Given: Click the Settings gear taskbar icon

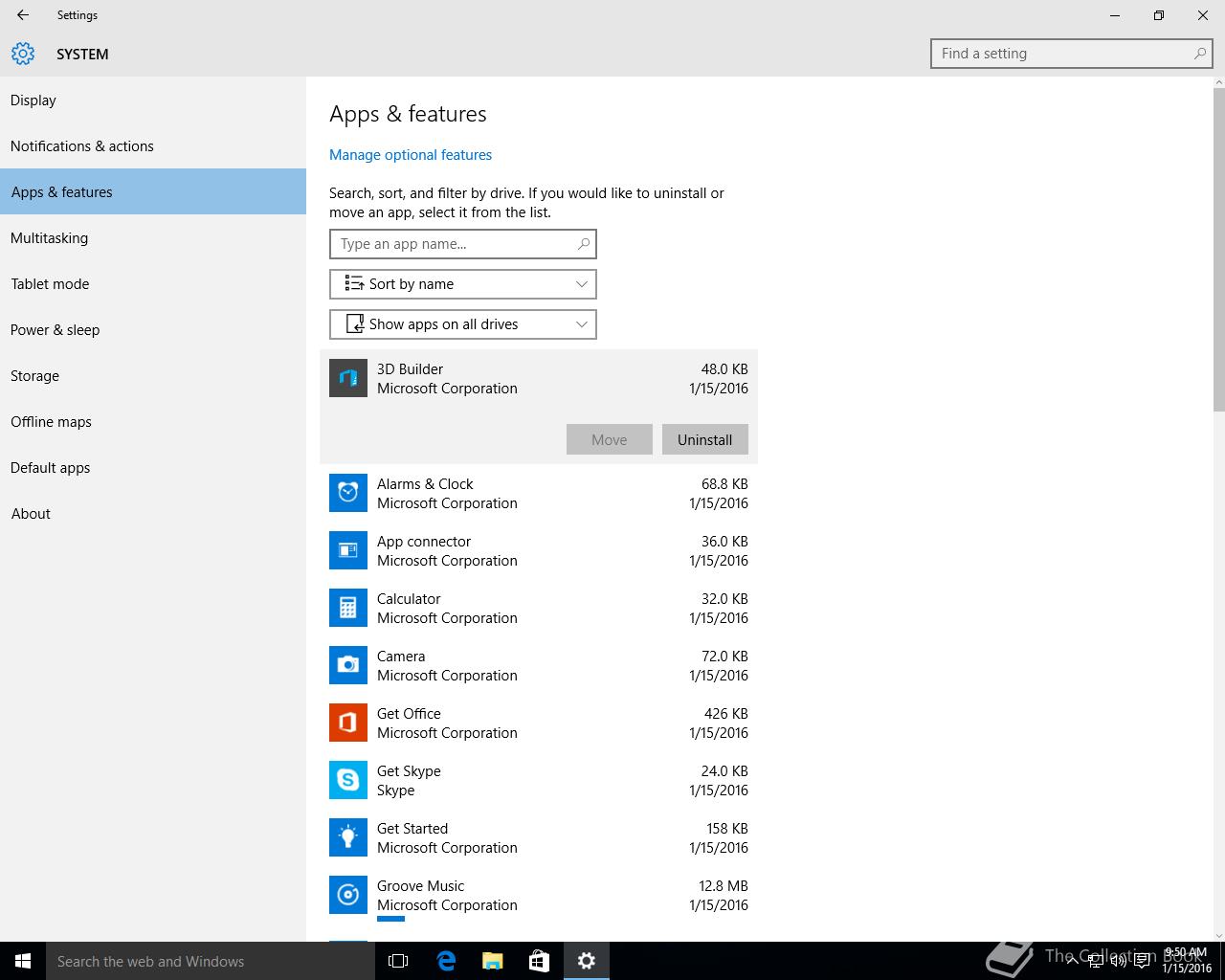Looking at the screenshot, I should [587, 961].
